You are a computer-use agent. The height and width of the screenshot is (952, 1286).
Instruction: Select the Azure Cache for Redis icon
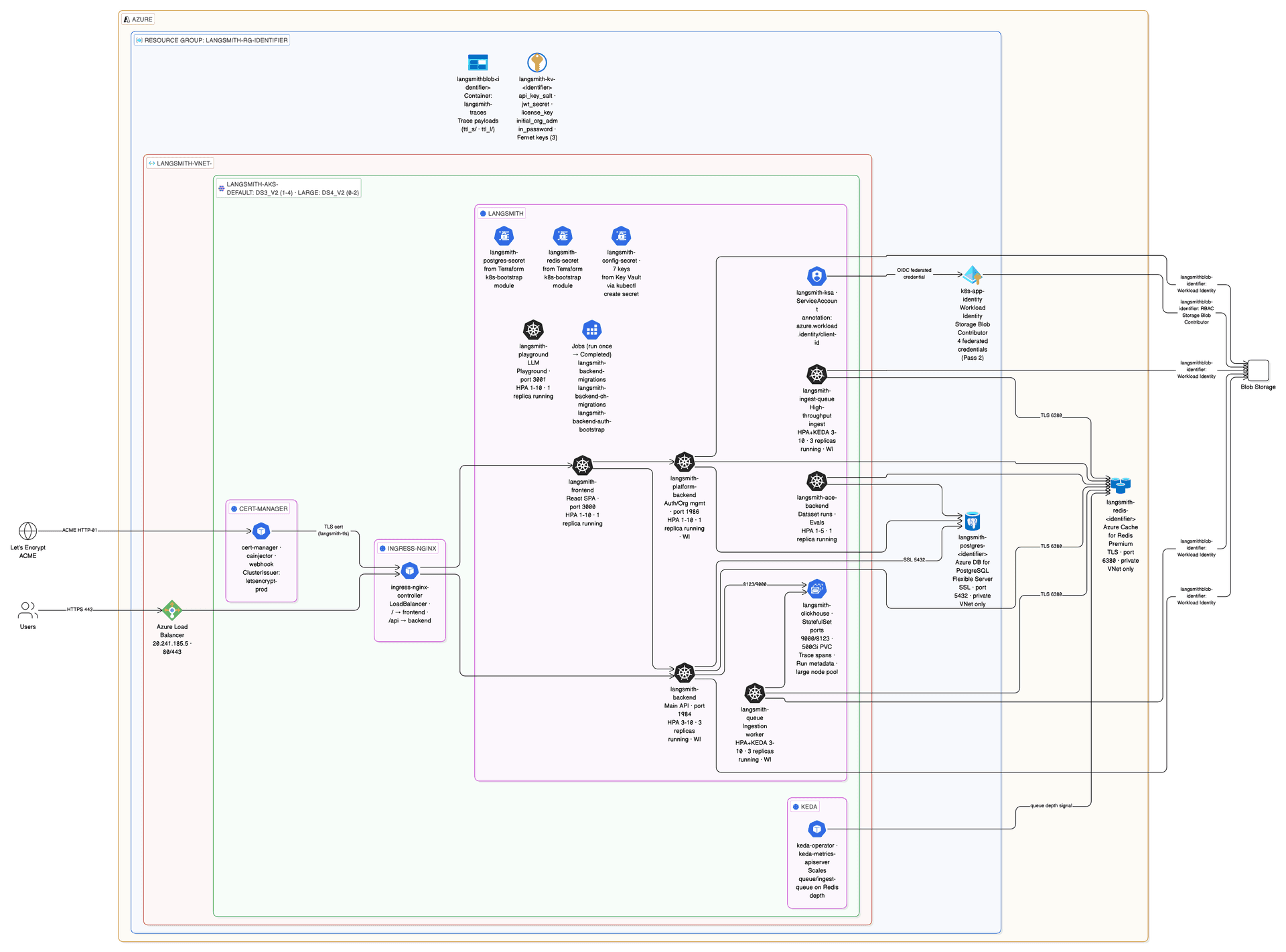pyautogui.click(x=1121, y=485)
